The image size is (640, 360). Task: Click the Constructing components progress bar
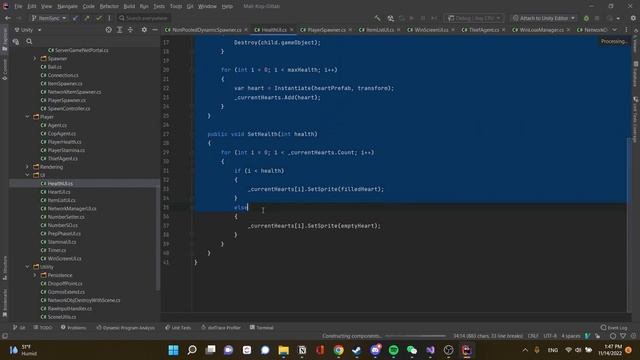click(x=416, y=336)
